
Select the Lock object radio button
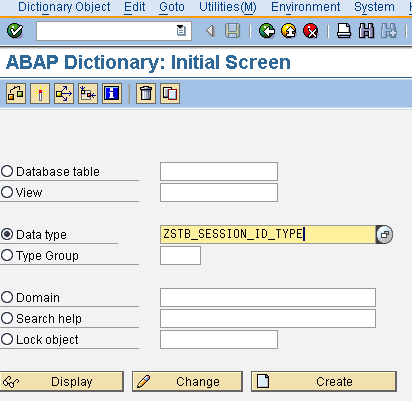coord(7,339)
